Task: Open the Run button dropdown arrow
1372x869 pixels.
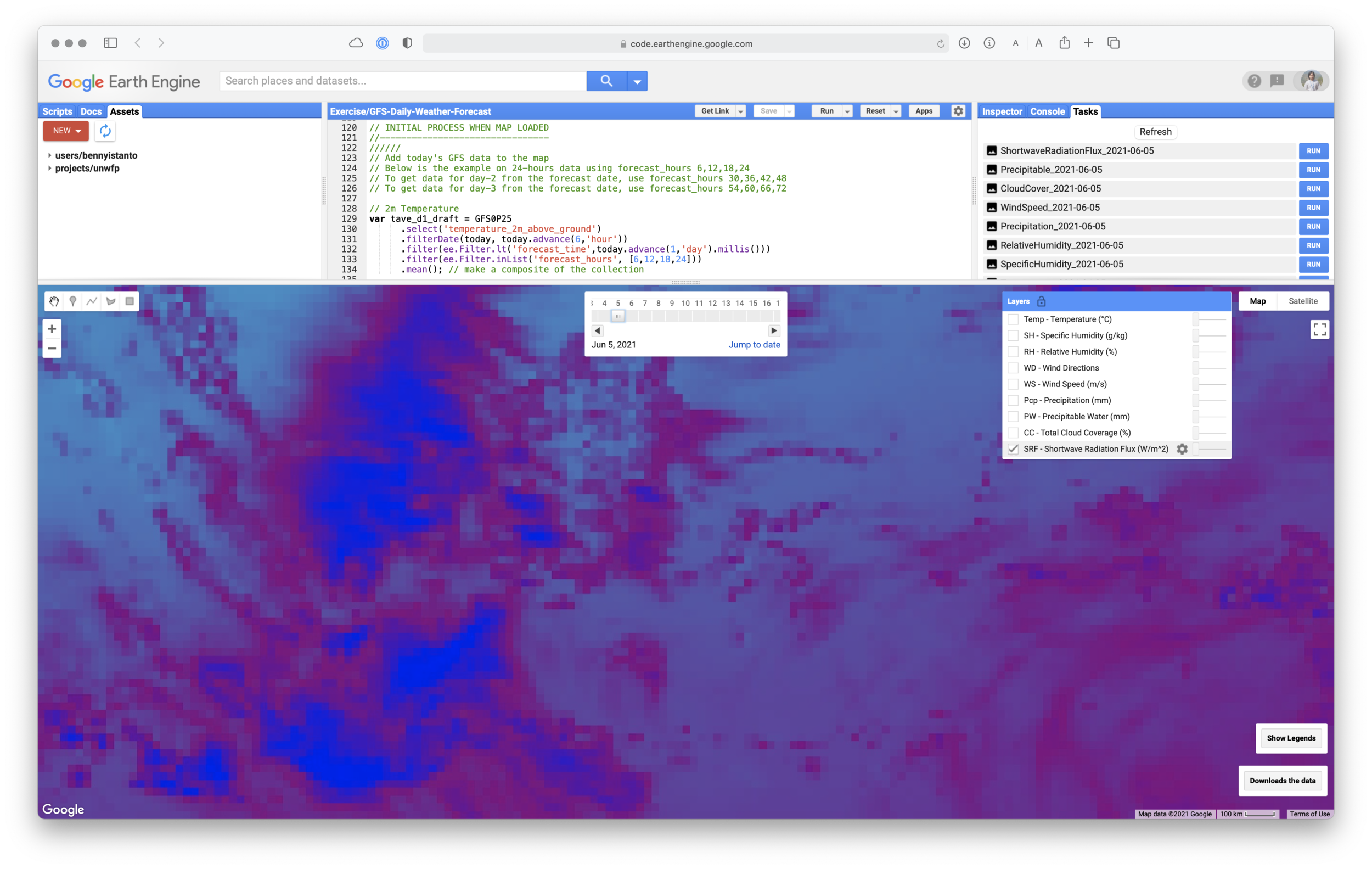Action: click(847, 111)
